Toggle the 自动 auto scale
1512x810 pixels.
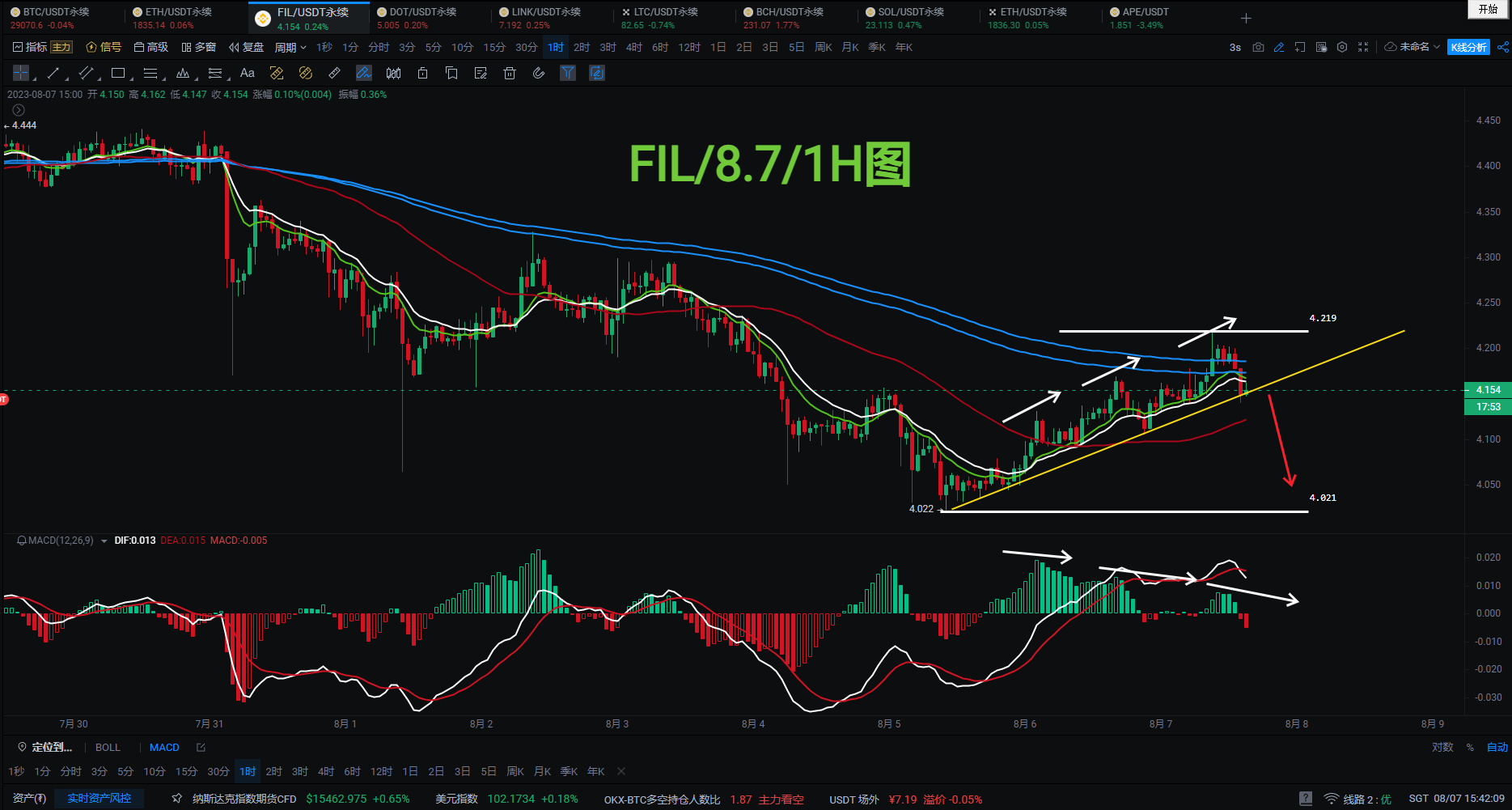tap(1497, 748)
